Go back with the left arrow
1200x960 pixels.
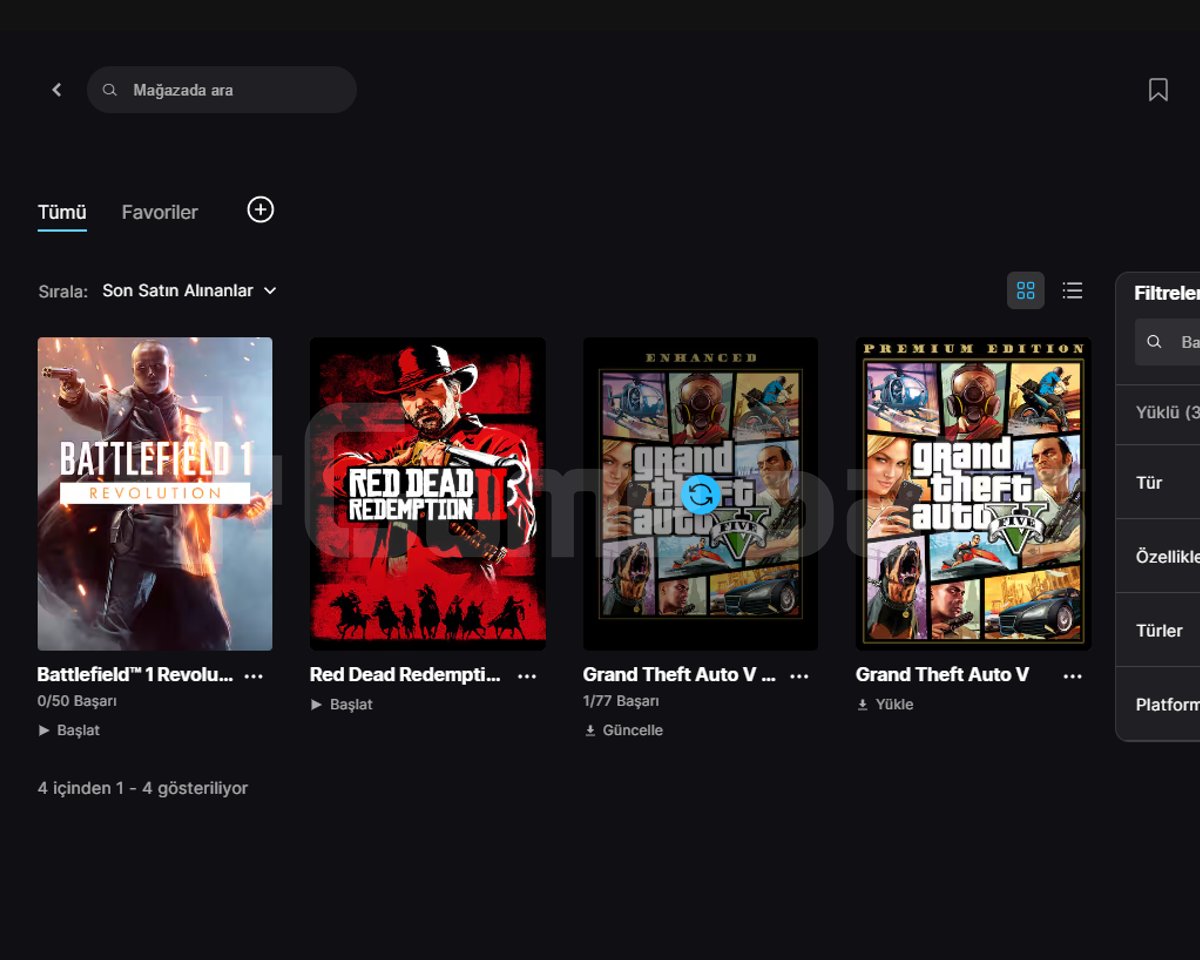tap(57, 90)
